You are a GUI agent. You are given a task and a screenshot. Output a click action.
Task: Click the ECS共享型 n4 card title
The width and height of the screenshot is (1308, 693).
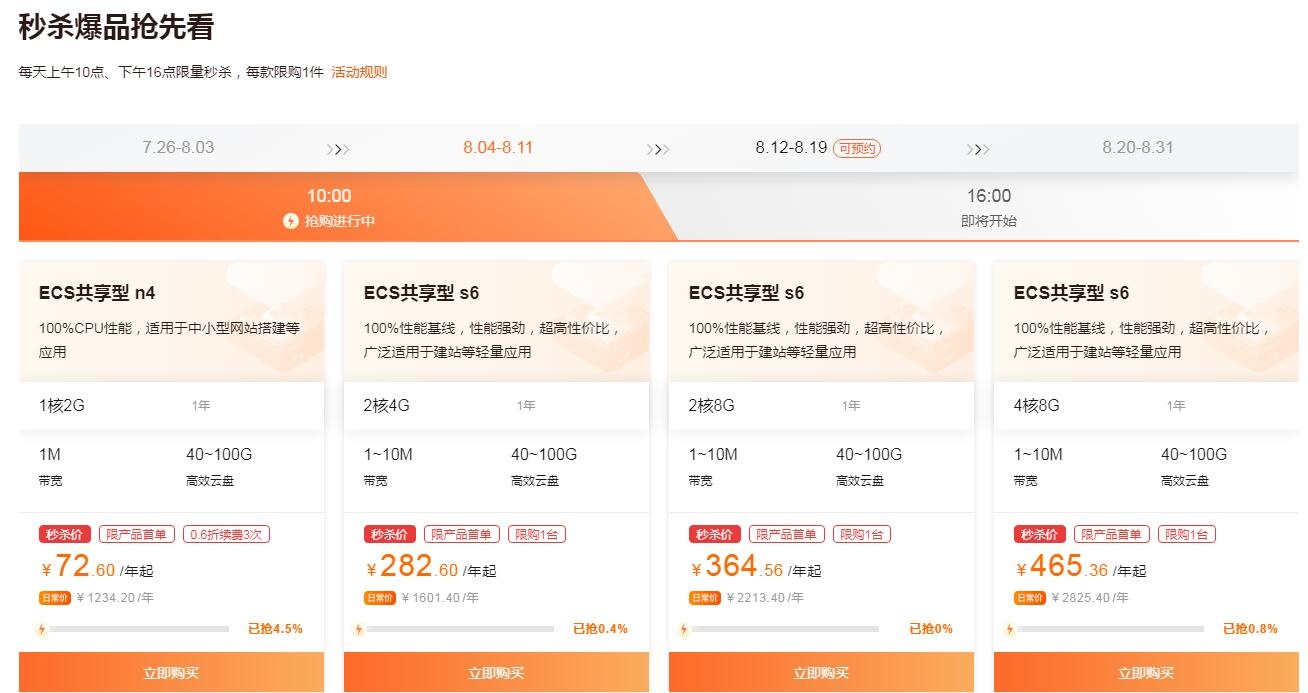[97, 293]
